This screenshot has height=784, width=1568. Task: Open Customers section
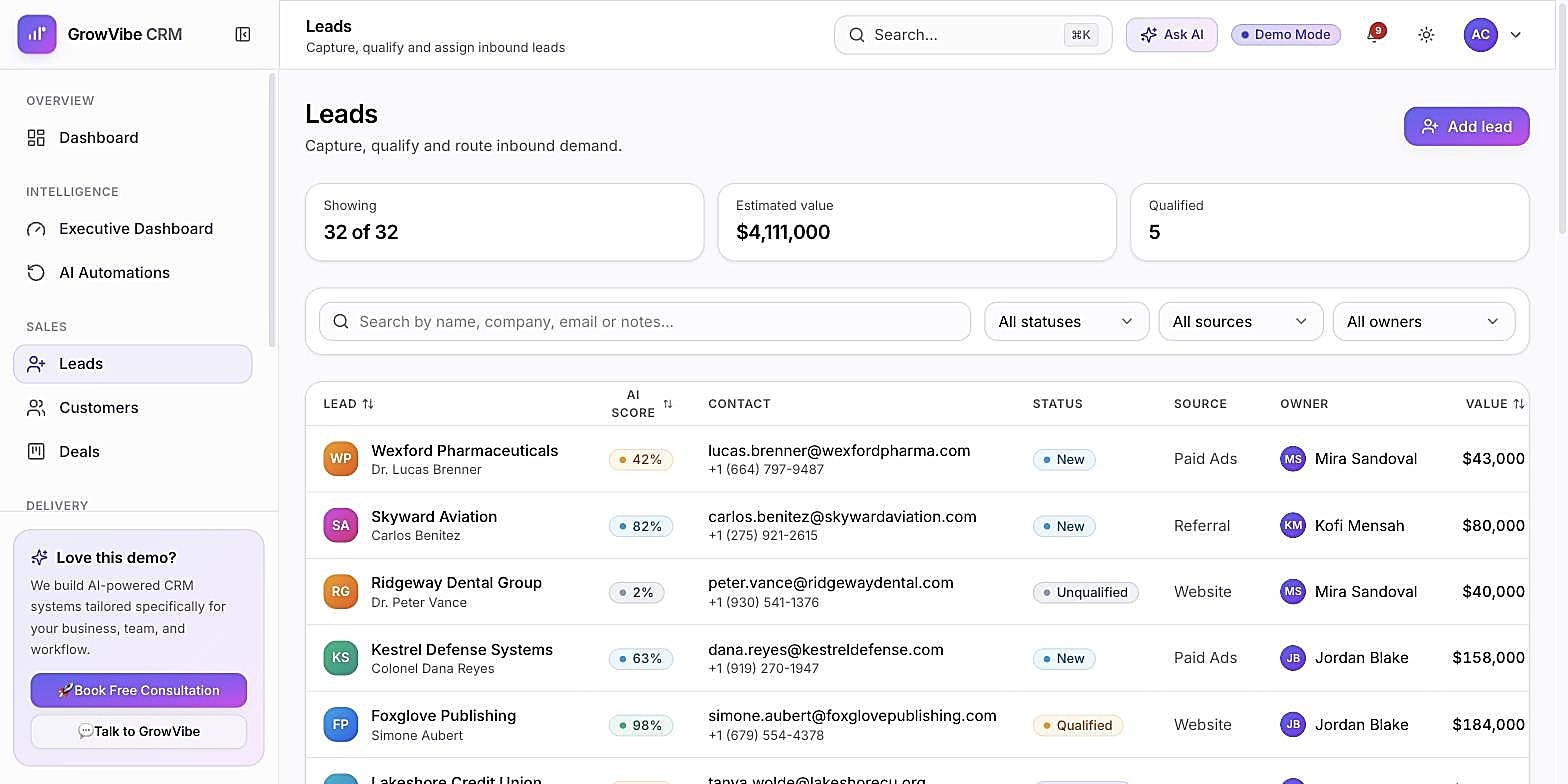pyautogui.click(x=133, y=408)
